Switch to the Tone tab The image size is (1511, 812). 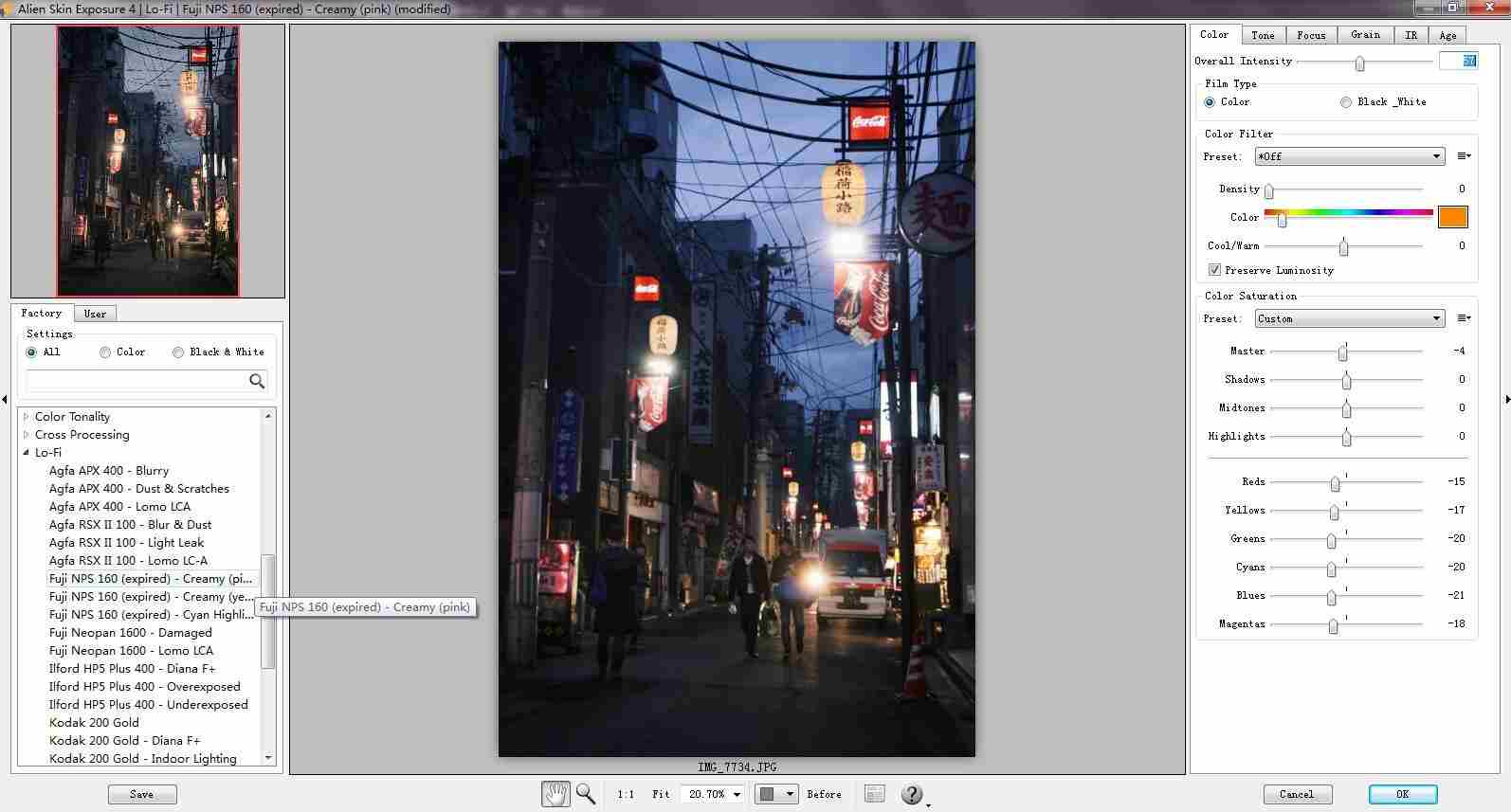[1263, 35]
